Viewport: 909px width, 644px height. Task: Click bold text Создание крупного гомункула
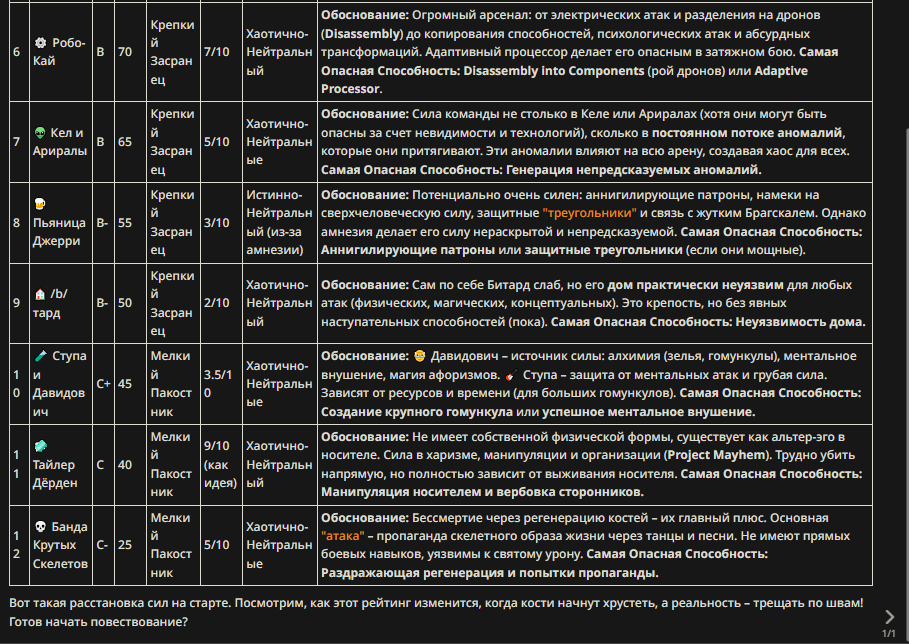(417, 412)
